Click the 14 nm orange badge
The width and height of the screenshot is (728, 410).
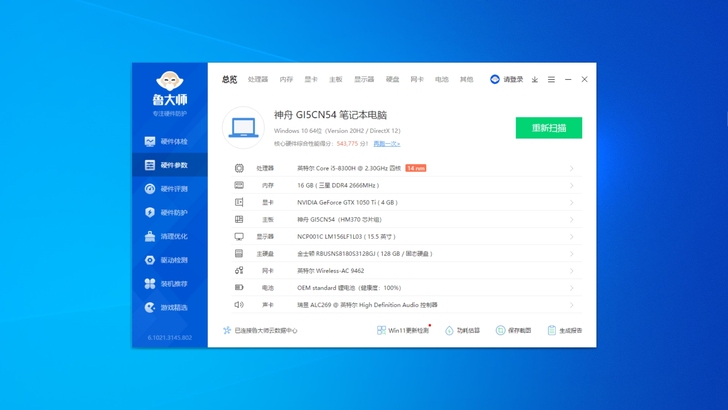point(416,168)
